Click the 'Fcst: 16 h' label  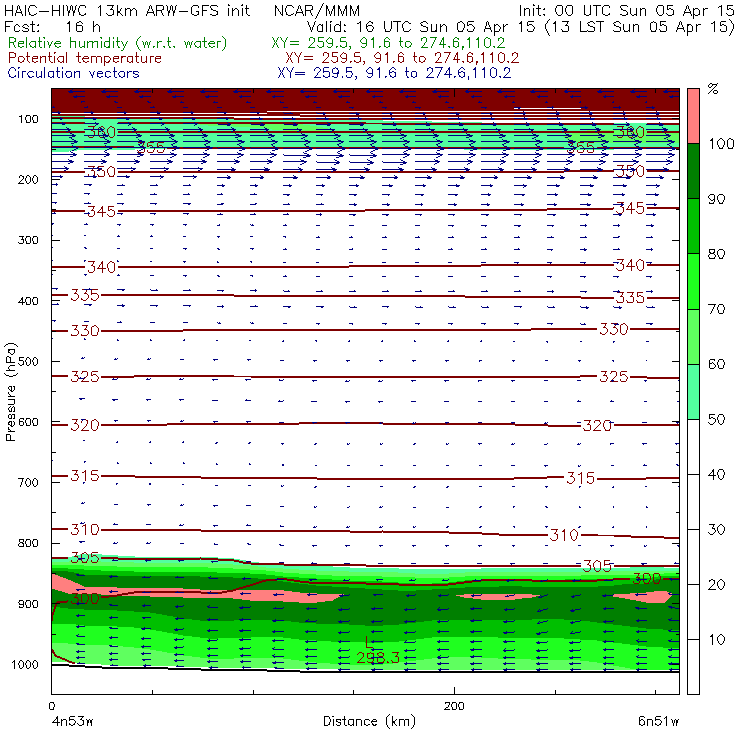pos(52,26)
